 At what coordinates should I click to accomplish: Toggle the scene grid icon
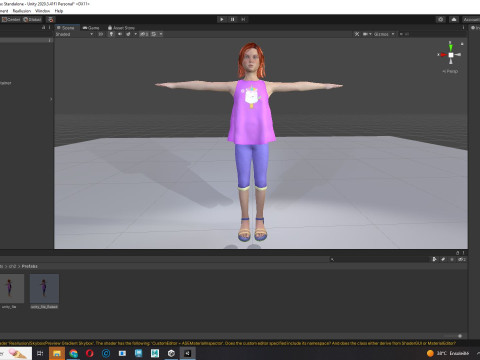click(x=154, y=34)
